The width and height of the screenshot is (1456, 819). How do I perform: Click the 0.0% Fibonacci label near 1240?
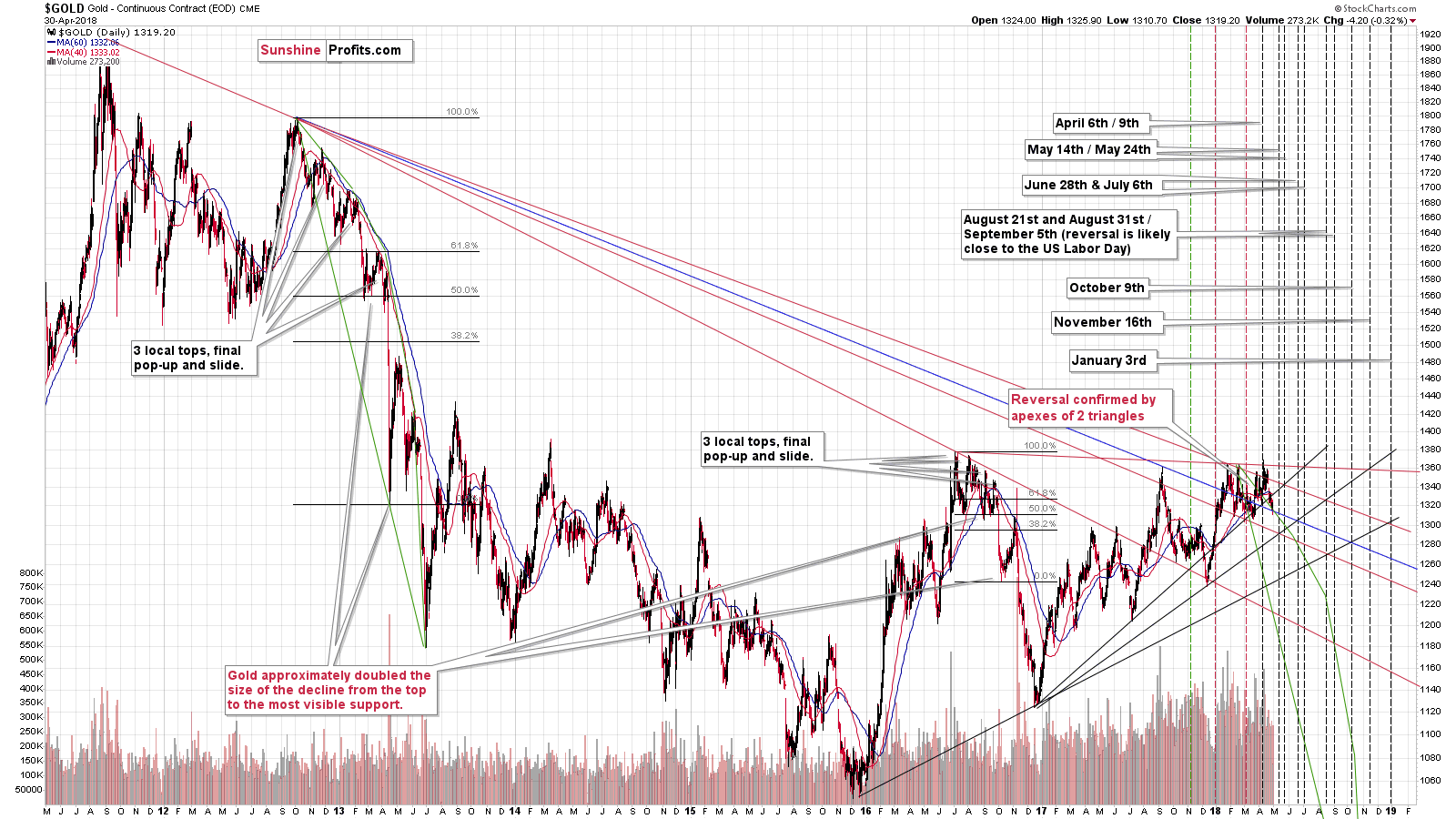coord(1045,576)
